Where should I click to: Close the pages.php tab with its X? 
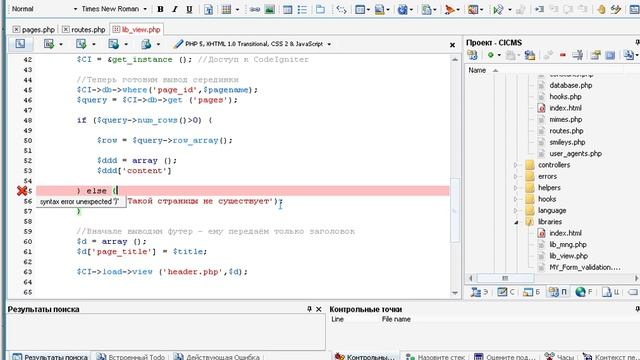click(x=16, y=29)
